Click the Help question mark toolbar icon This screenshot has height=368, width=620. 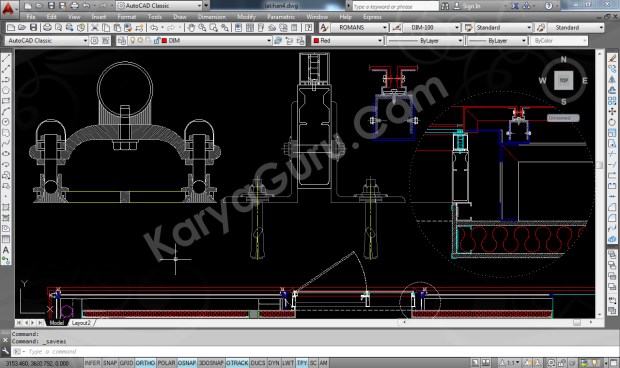click(x=308, y=28)
